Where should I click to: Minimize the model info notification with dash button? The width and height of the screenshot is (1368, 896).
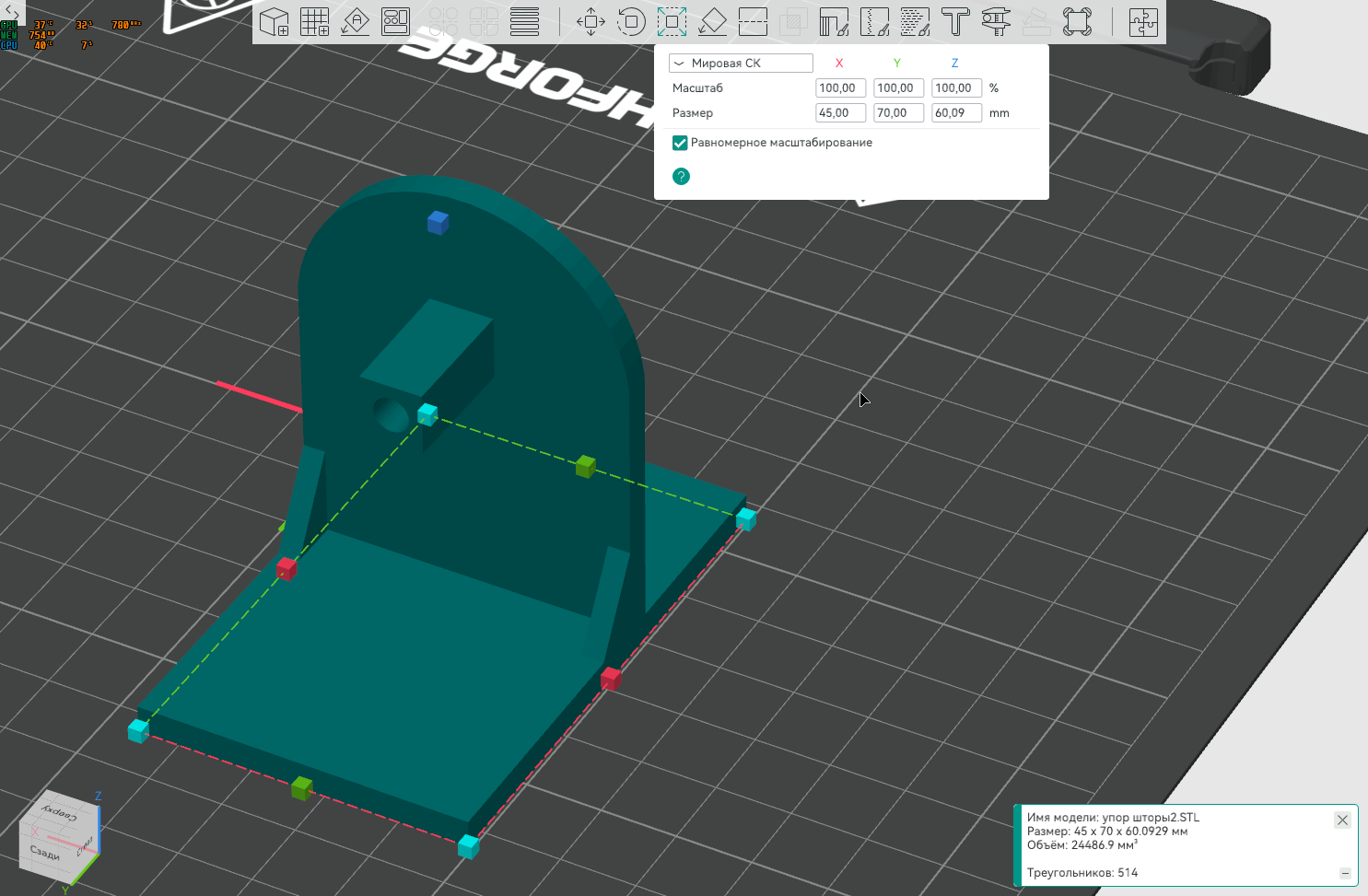tap(1345, 873)
